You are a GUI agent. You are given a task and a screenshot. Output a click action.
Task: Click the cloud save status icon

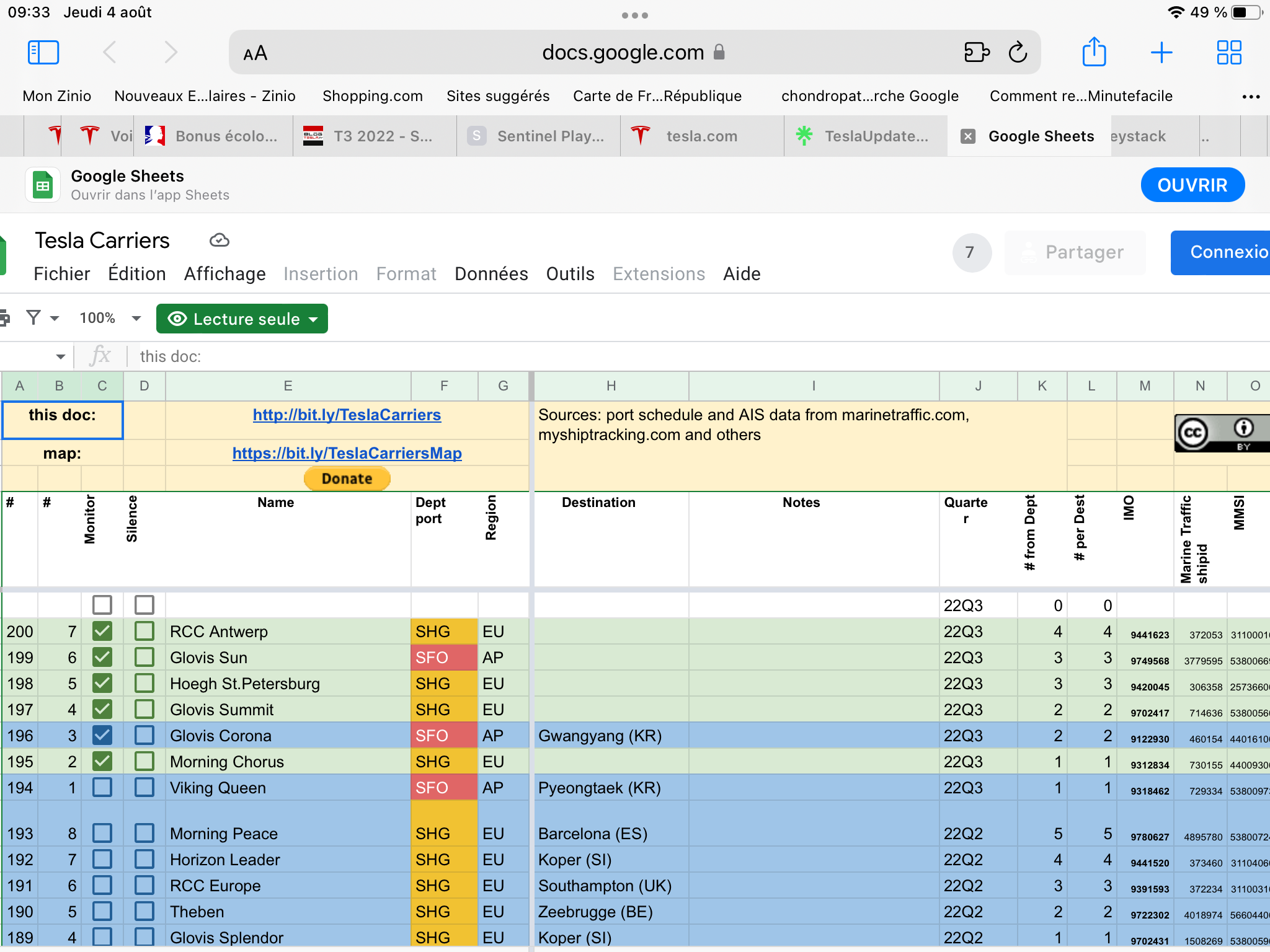(x=220, y=240)
